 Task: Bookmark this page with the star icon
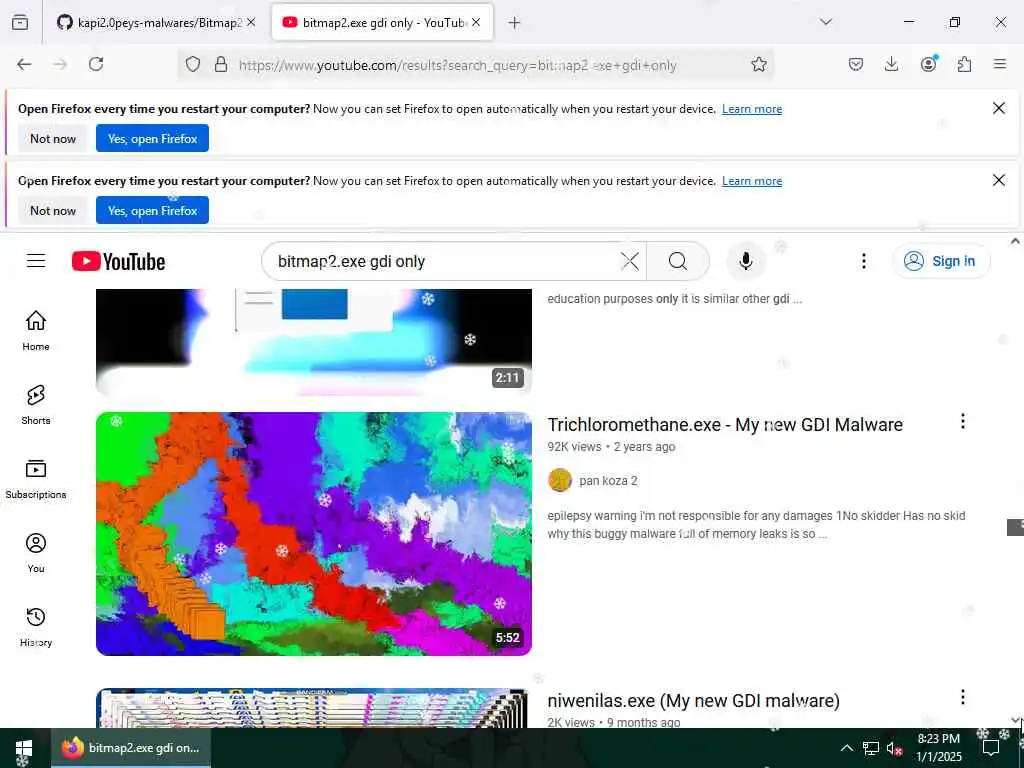(x=758, y=64)
